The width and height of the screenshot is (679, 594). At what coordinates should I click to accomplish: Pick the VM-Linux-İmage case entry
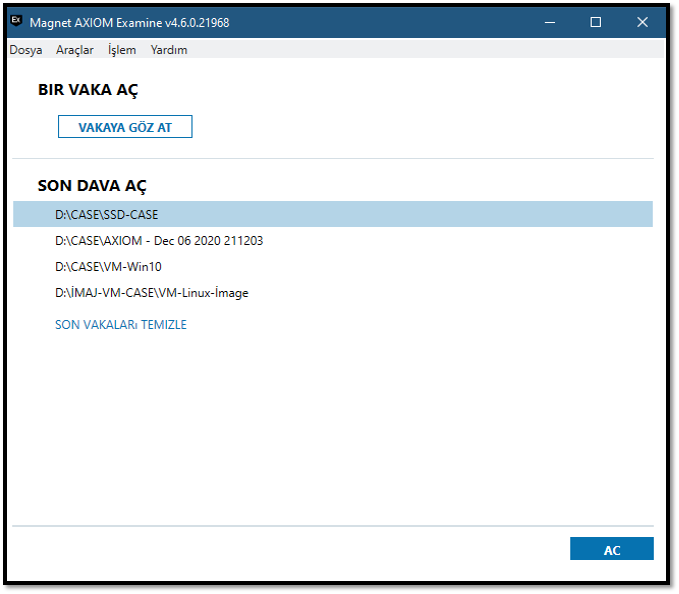[x=151, y=293]
